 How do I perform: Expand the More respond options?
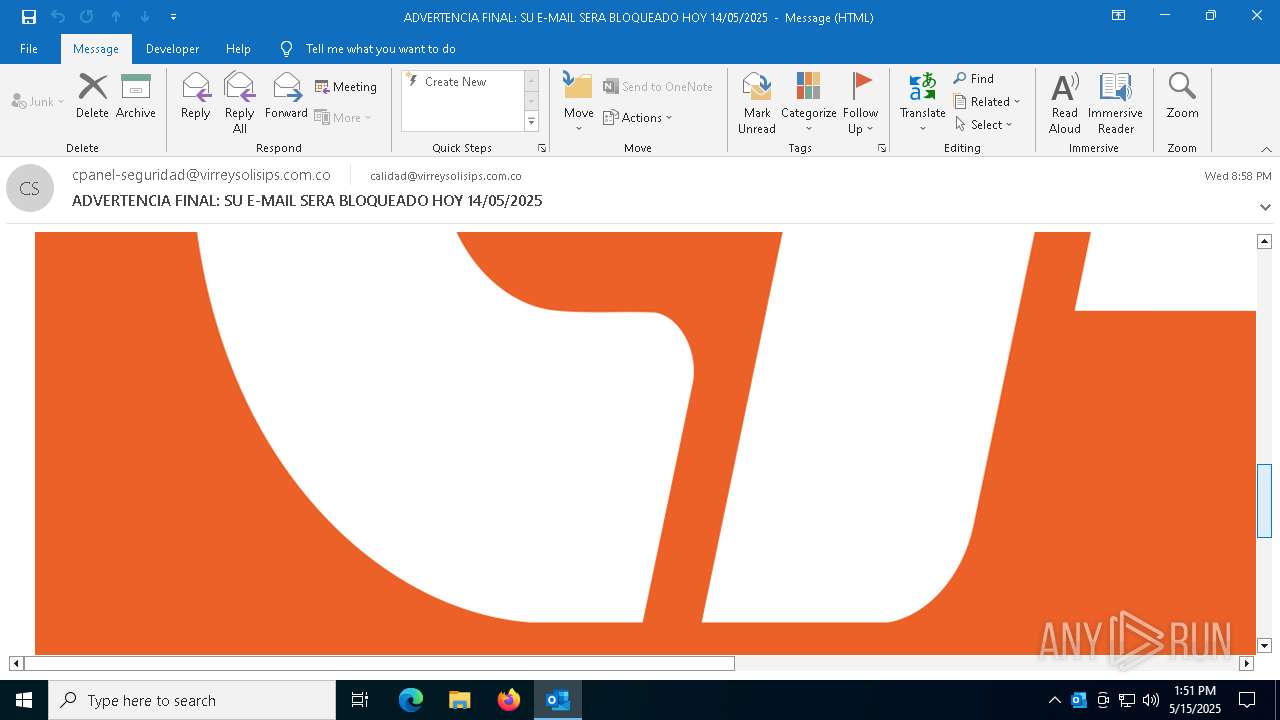point(343,117)
